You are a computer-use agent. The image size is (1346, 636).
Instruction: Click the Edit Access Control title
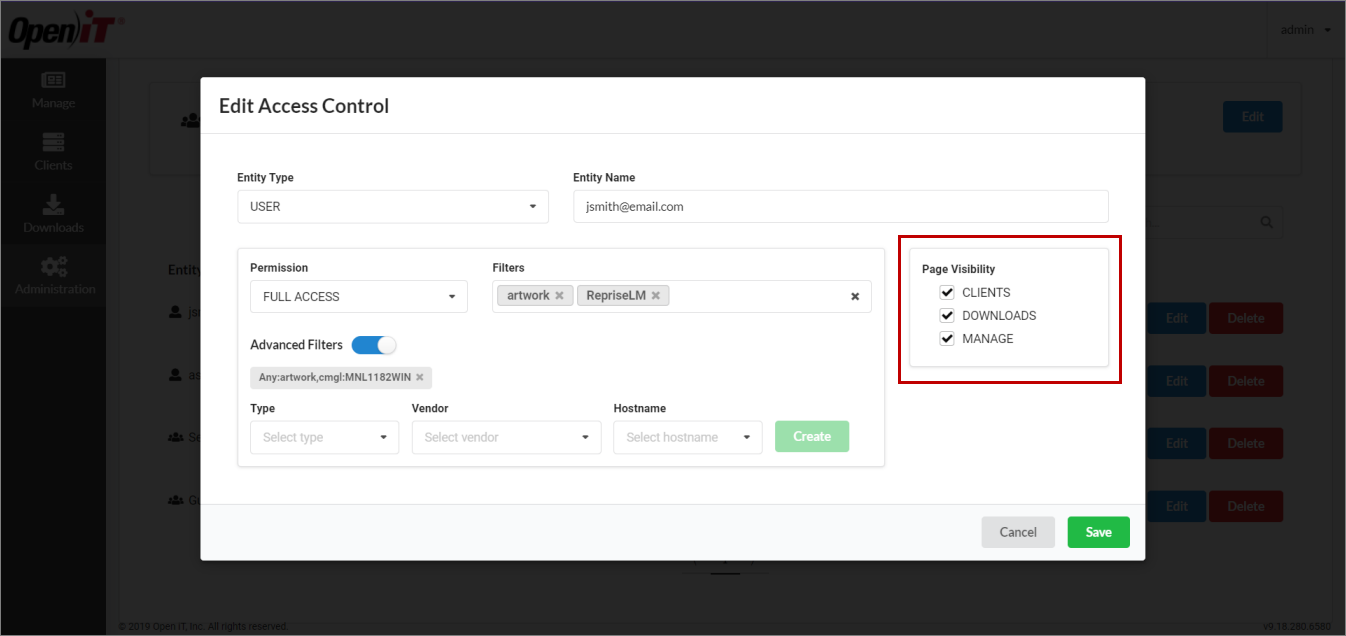click(x=304, y=106)
